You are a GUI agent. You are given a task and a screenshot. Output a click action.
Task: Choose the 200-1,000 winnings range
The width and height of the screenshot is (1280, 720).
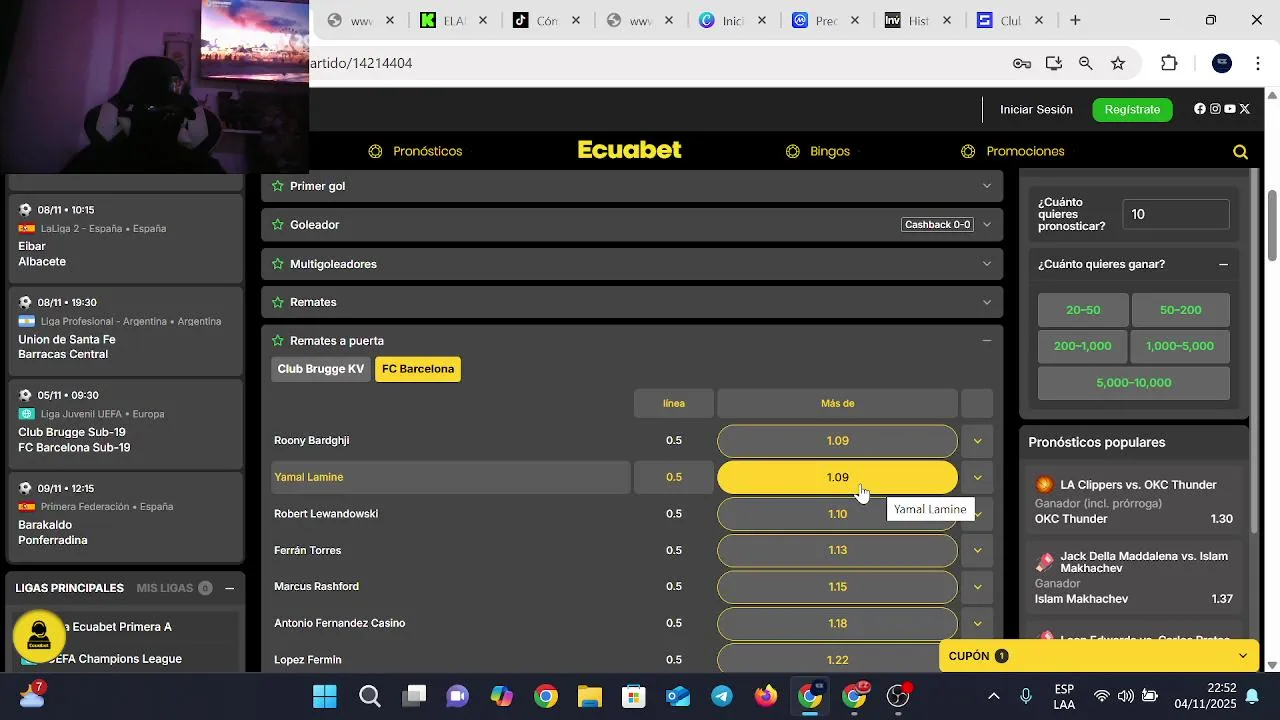click(1083, 346)
